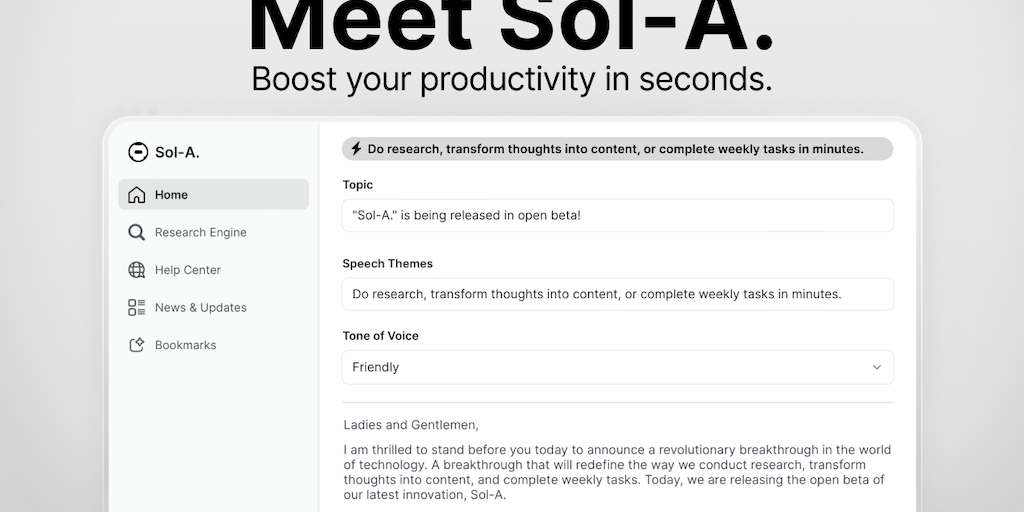Click the News & Updates list icon
The width and height of the screenshot is (1024, 512).
coord(137,308)
